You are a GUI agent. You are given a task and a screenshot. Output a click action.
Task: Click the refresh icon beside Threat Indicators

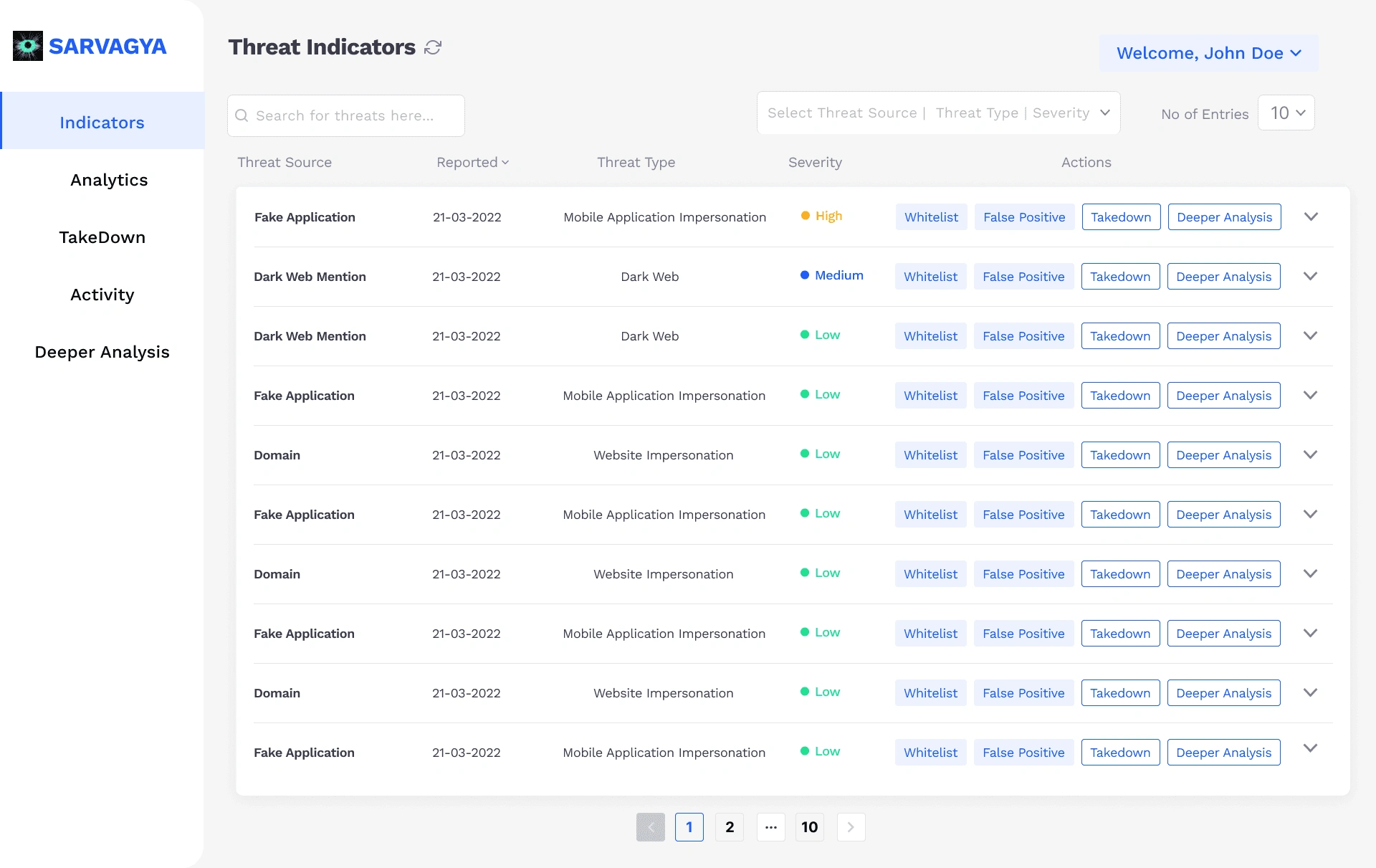(x=433, y=47)
